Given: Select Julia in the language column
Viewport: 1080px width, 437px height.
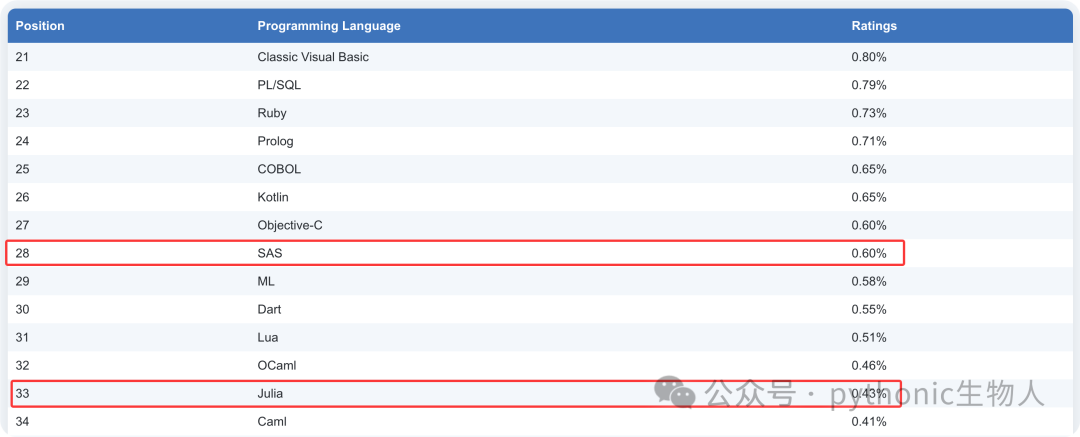Looking at the screenshot, I should tap(270, 394).
